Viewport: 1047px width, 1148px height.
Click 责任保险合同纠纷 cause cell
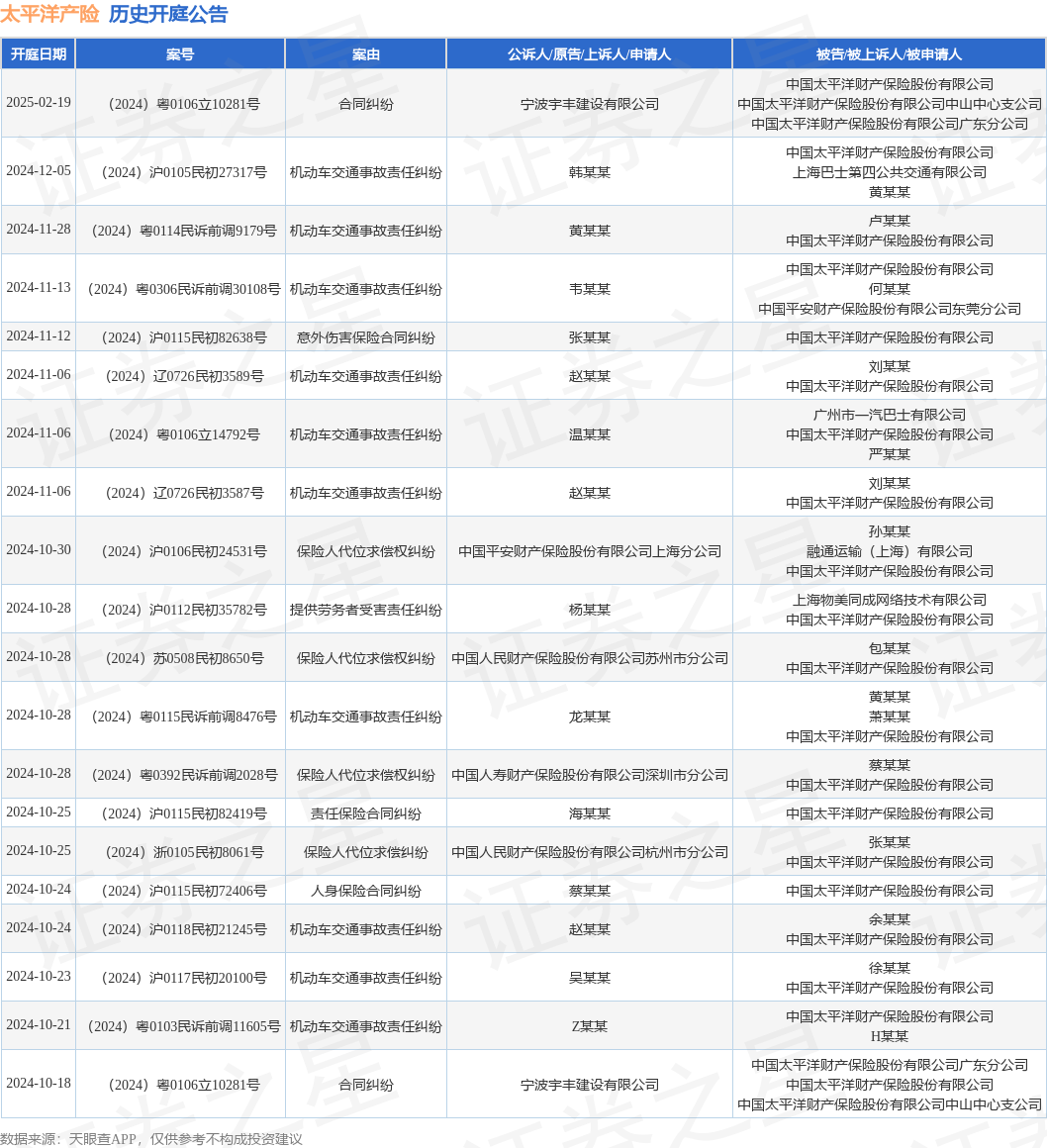[x=366, y=814]
